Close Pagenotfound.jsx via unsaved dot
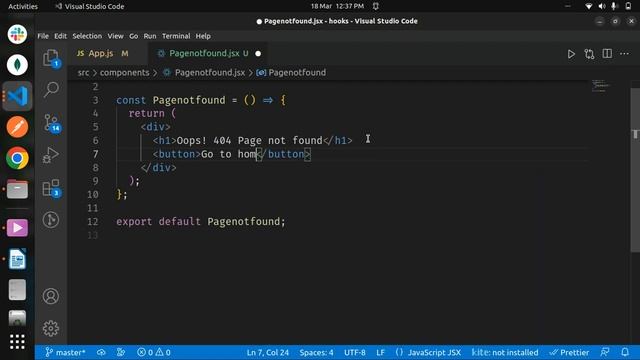640x360 pixels. click(x=258, y=53)
